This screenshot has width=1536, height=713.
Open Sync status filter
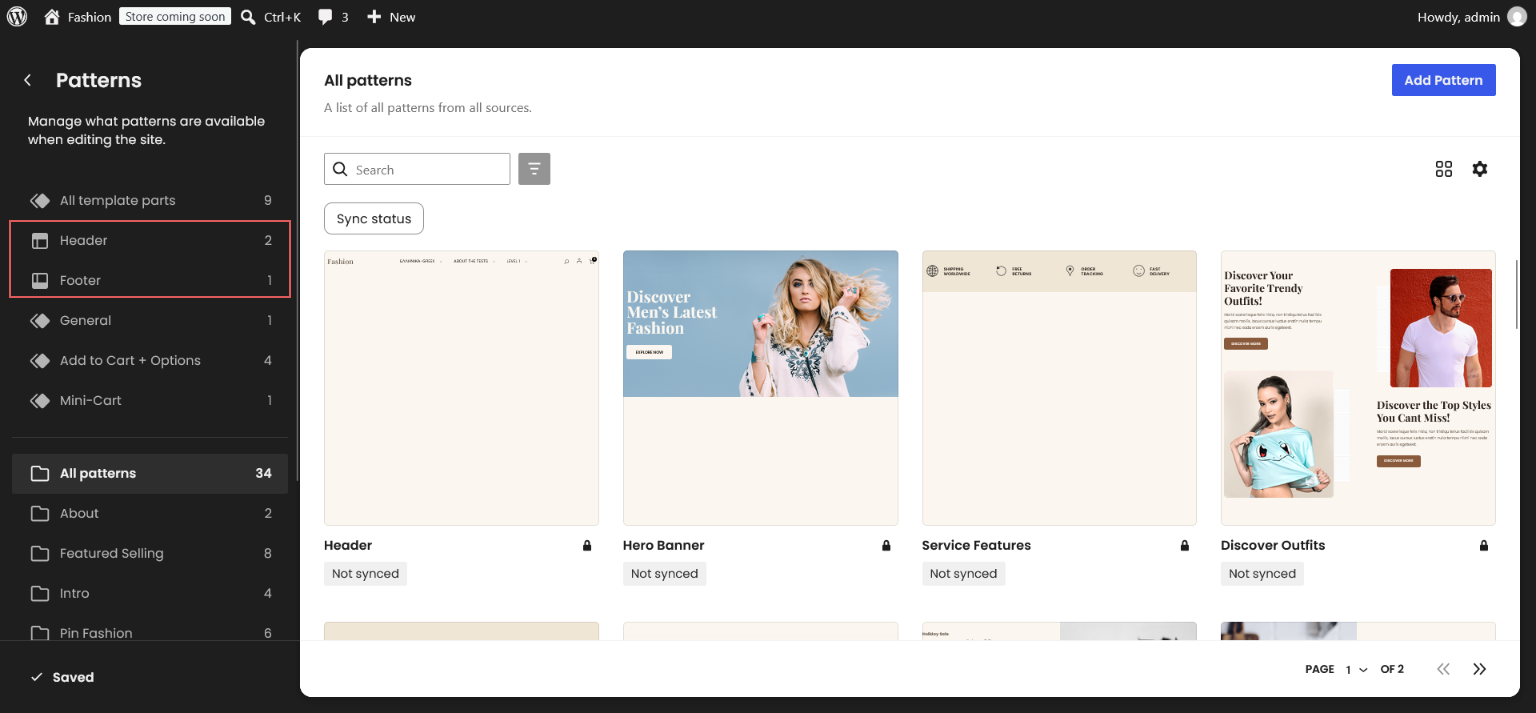[374, 218]
